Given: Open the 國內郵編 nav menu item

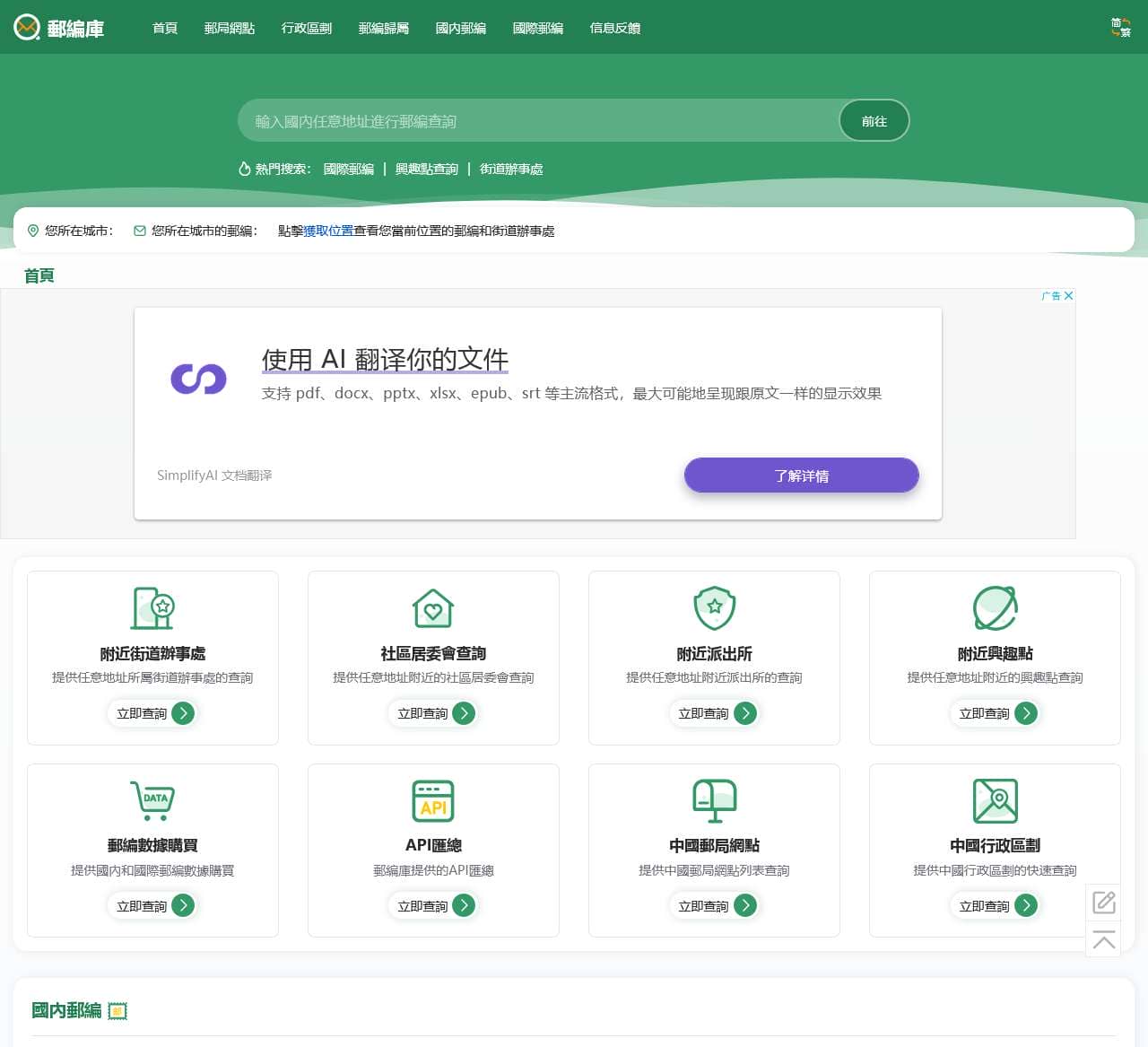Looking at the screenshot, I should click(x=461, y=28).
